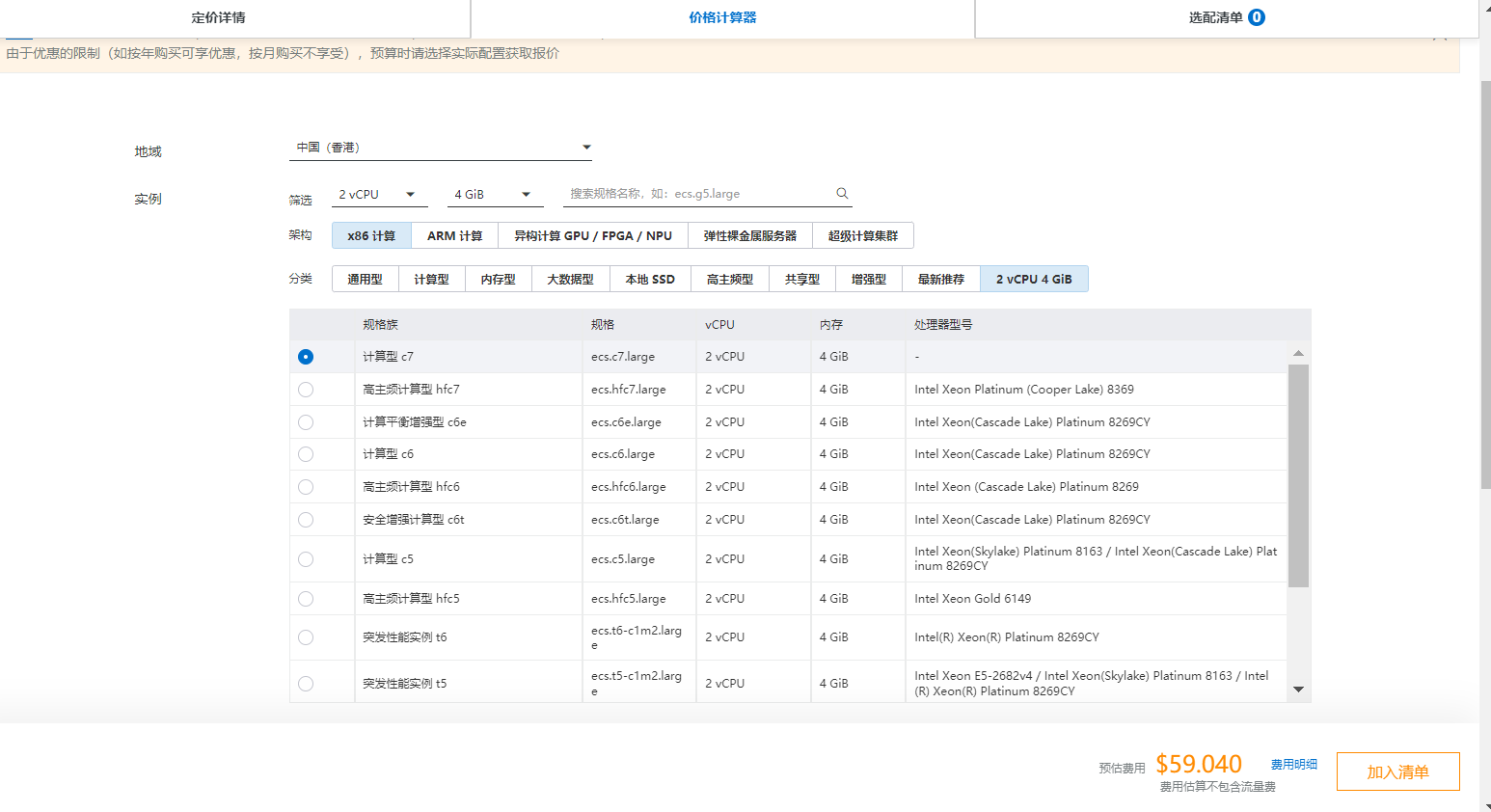Choose 异构计算 GPU / FPGA / NPU tab
Screen dimensions: 1491x812
(x=593, y=236)
